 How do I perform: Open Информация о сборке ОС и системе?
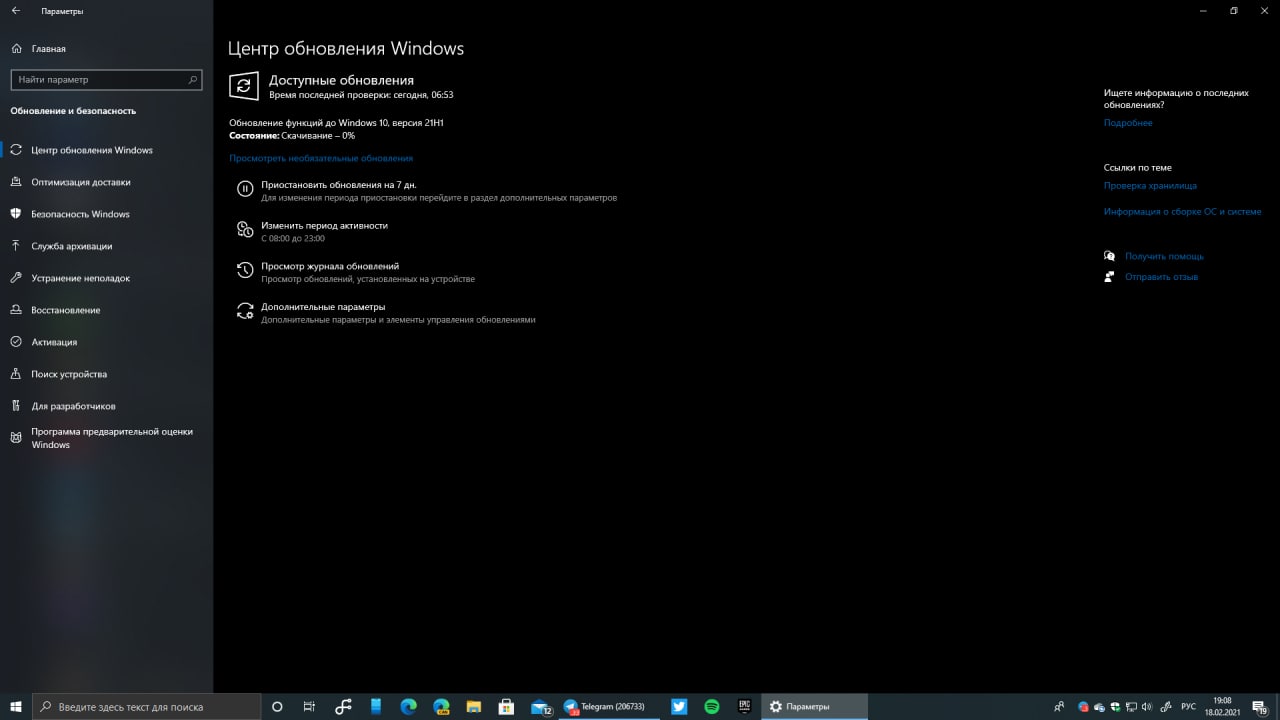pos(1183,212)
